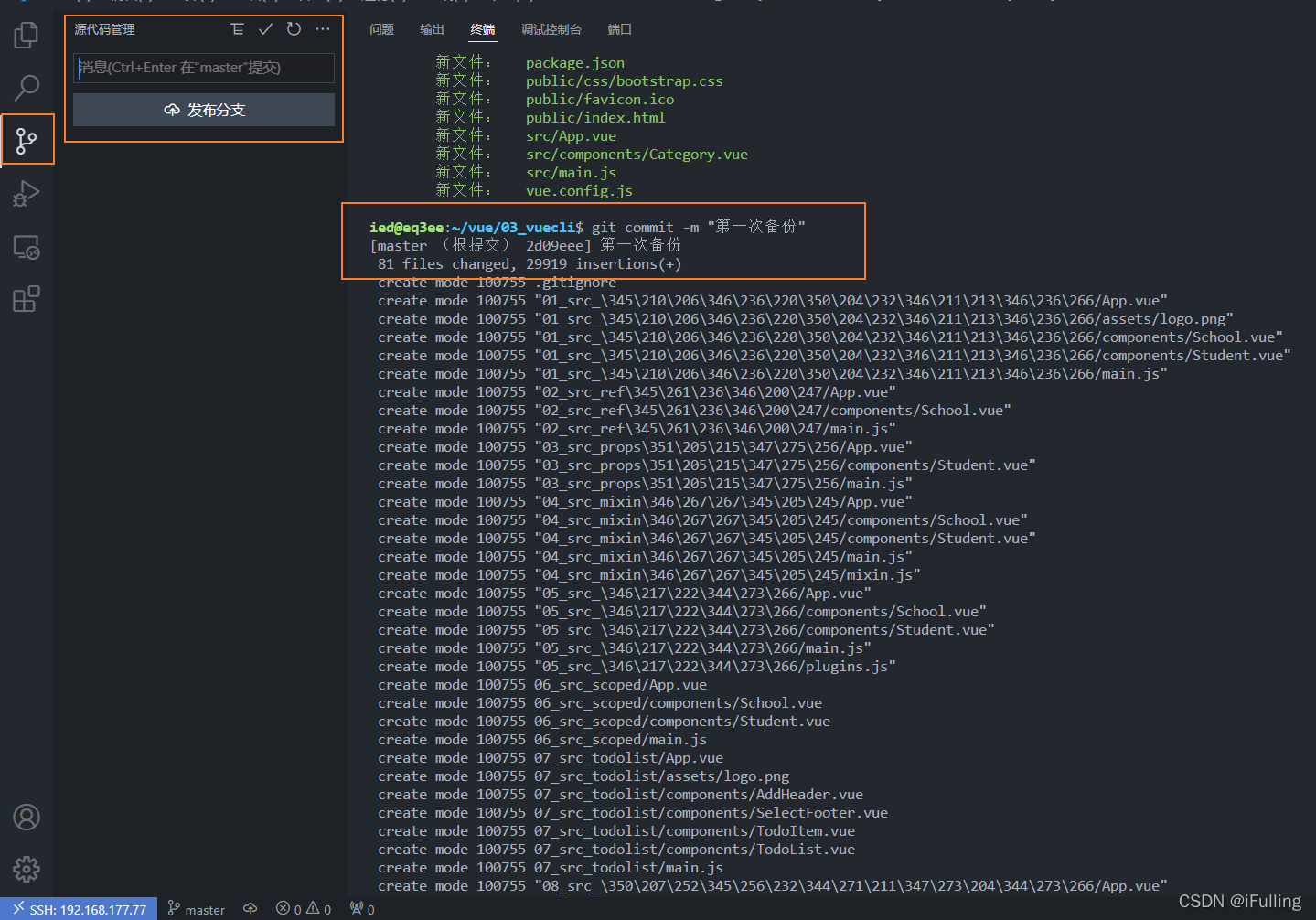This screenshot has height=920, width=1316.
Task: Click the git commit command line in terminal
Action: [587, 227]
